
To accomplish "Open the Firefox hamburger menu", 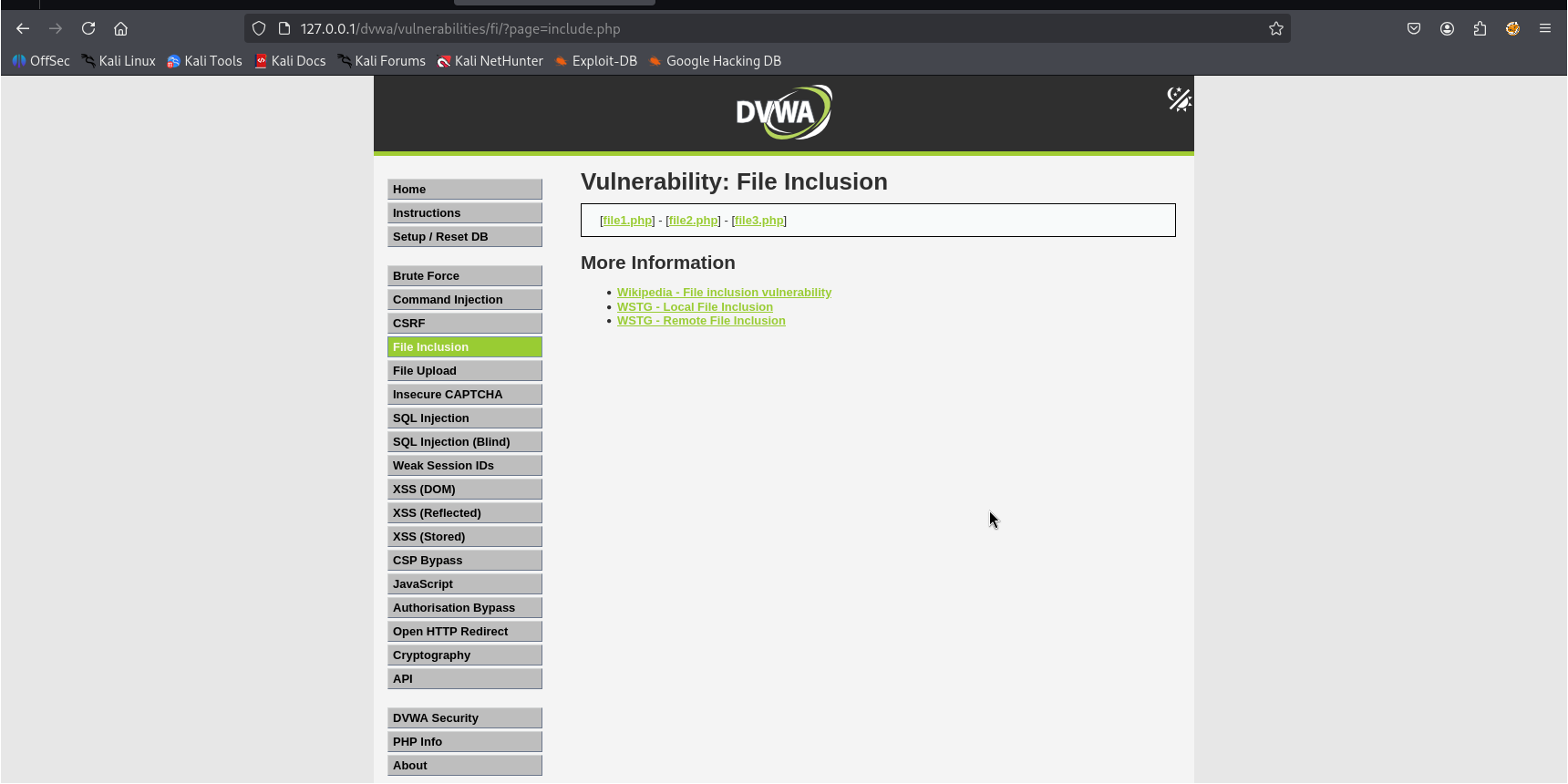I will [1545, 28].
